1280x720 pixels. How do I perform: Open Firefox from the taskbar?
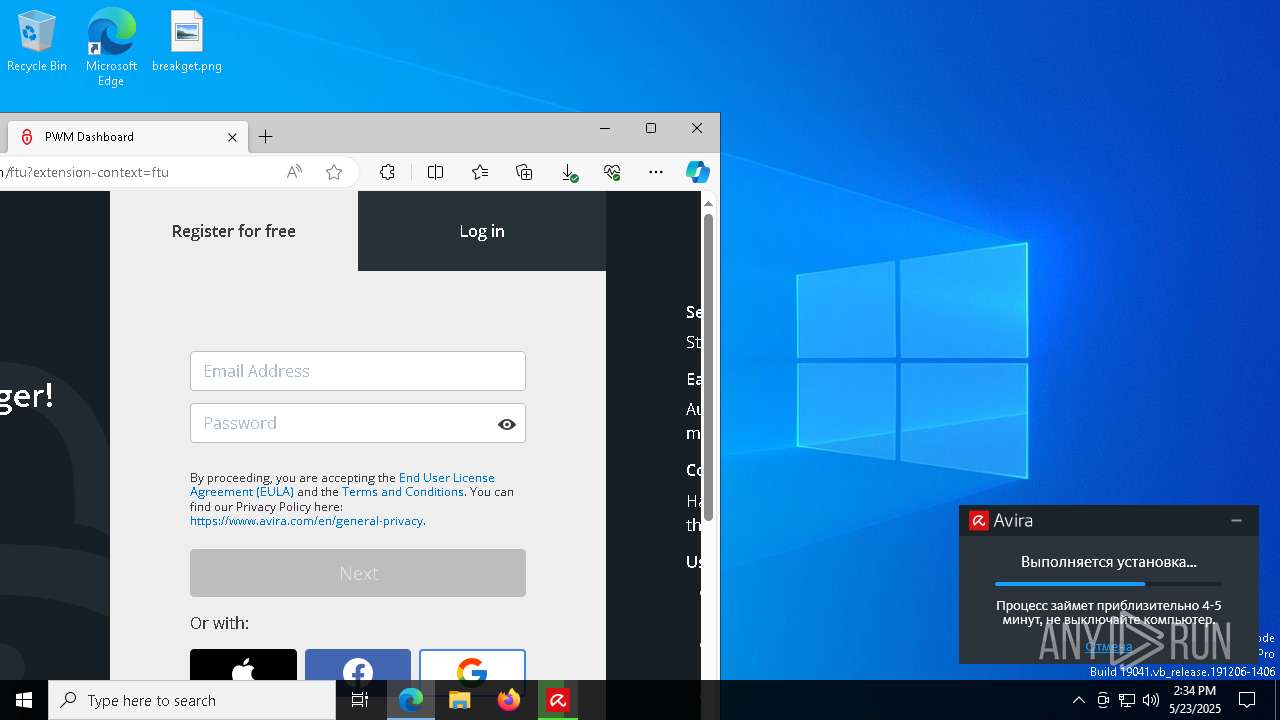point(509,700)
